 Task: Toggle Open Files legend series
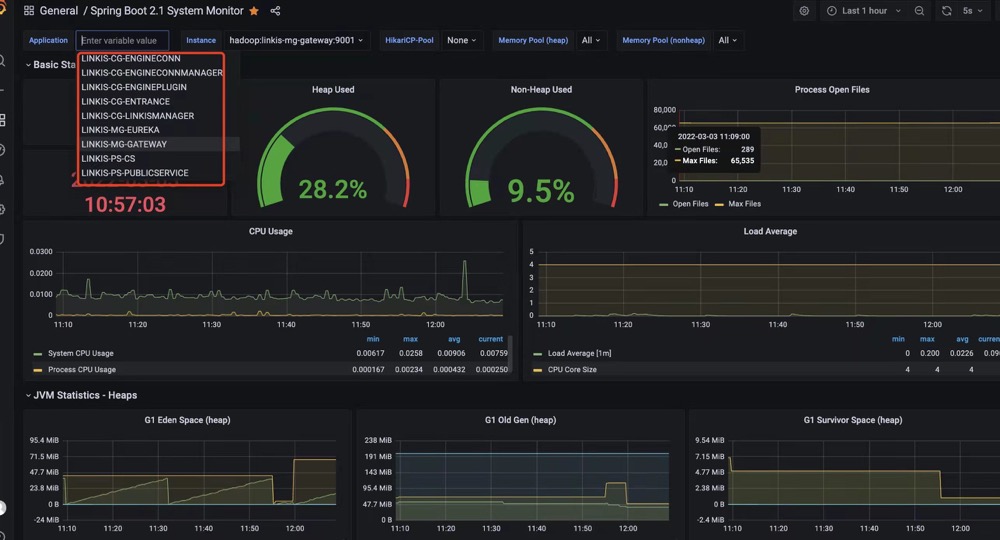(689, 204)
